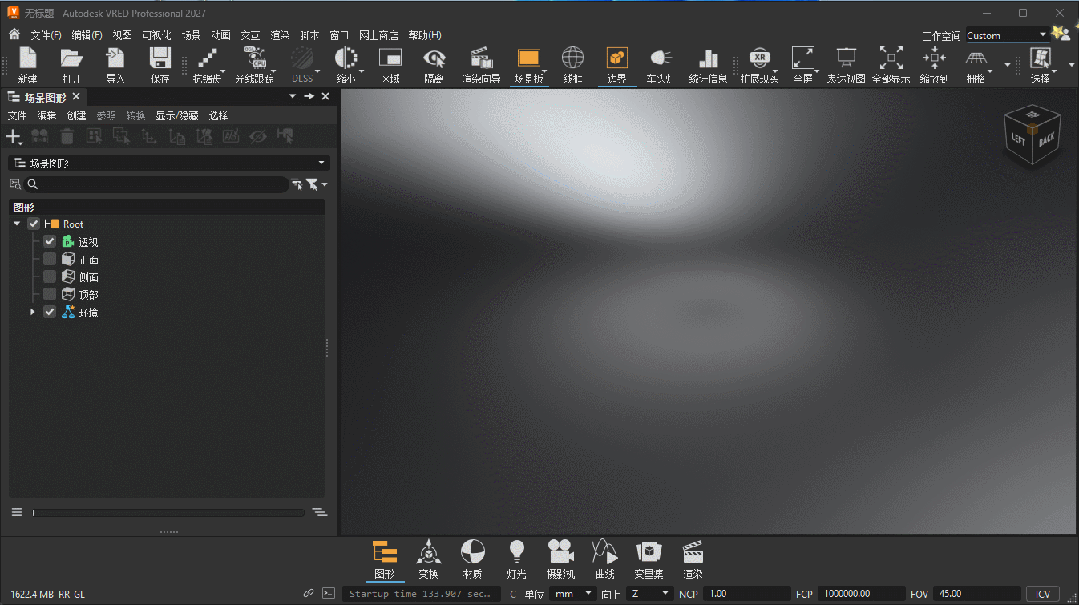
Task: Click the tree indent slider in scenegraph
Action: (168, 512)
